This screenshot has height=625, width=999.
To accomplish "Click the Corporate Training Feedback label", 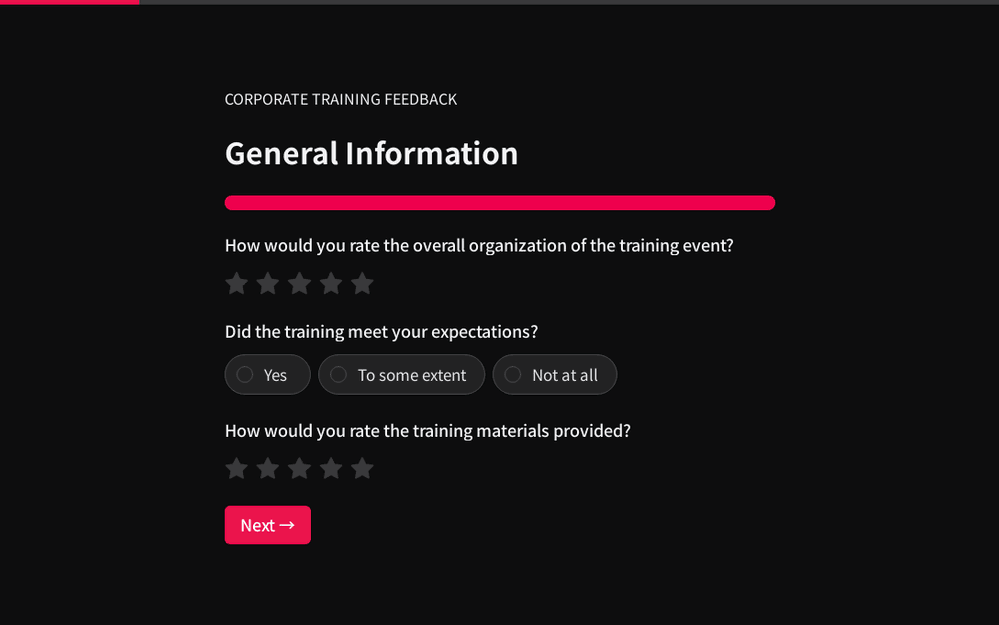I will pyautogui.click(x=340, y=99).
